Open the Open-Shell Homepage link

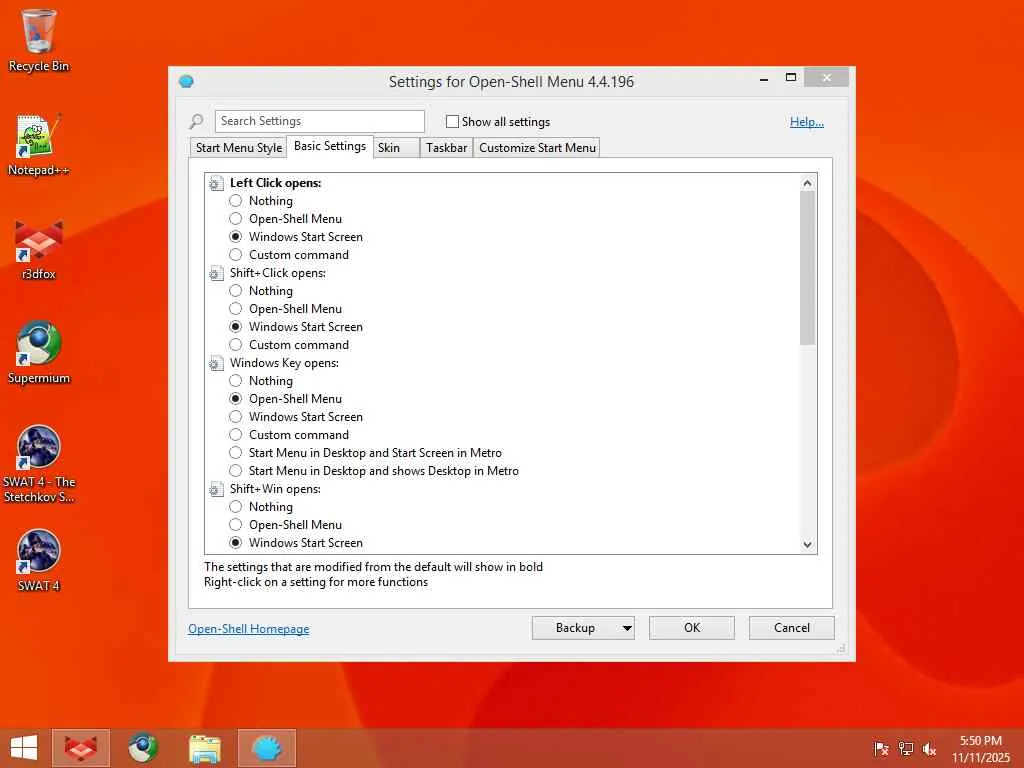(249, 629)
